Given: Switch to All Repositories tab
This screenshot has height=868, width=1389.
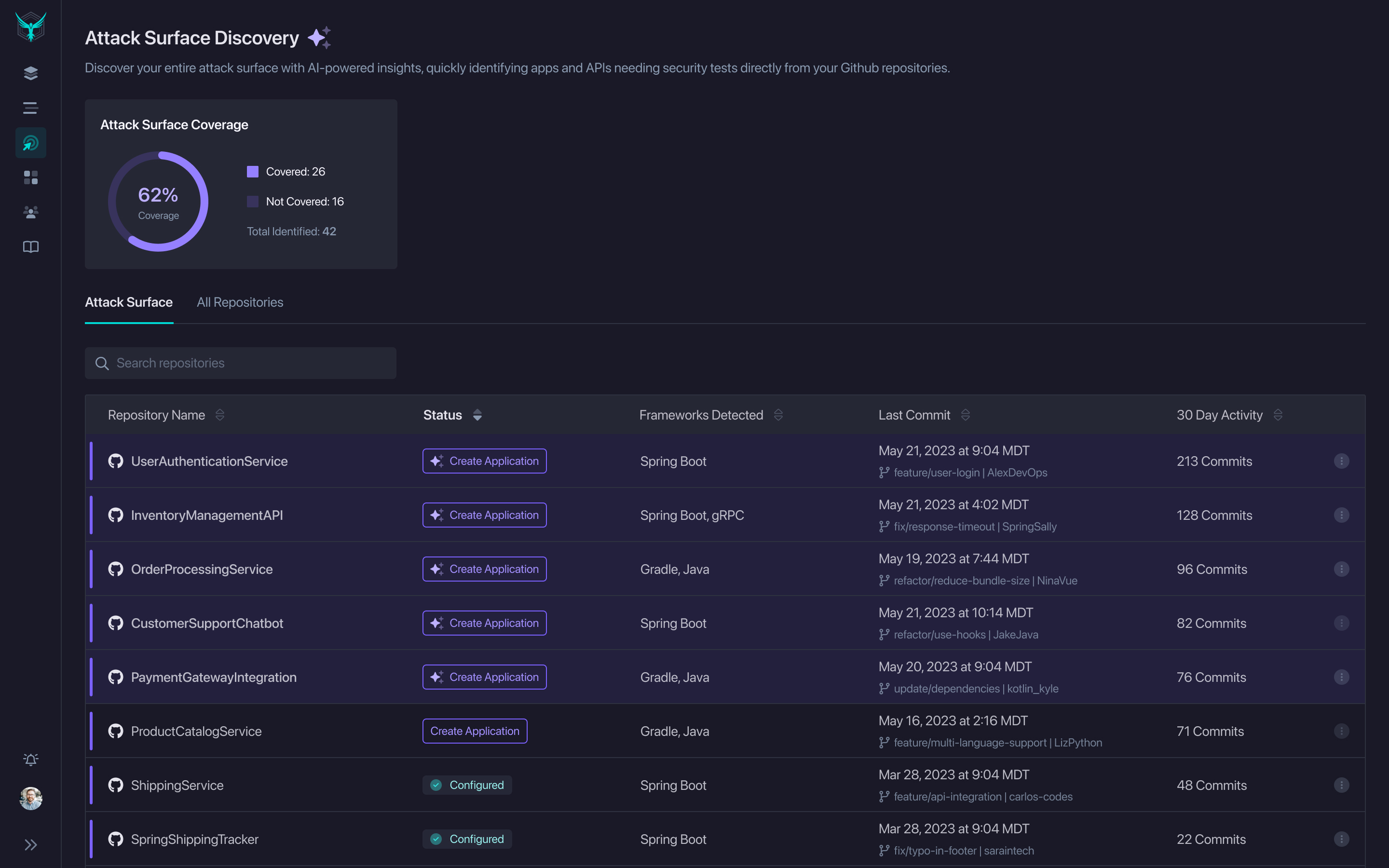Looking at the screenshot, I should pyautogui.click(x=240, y=302).
